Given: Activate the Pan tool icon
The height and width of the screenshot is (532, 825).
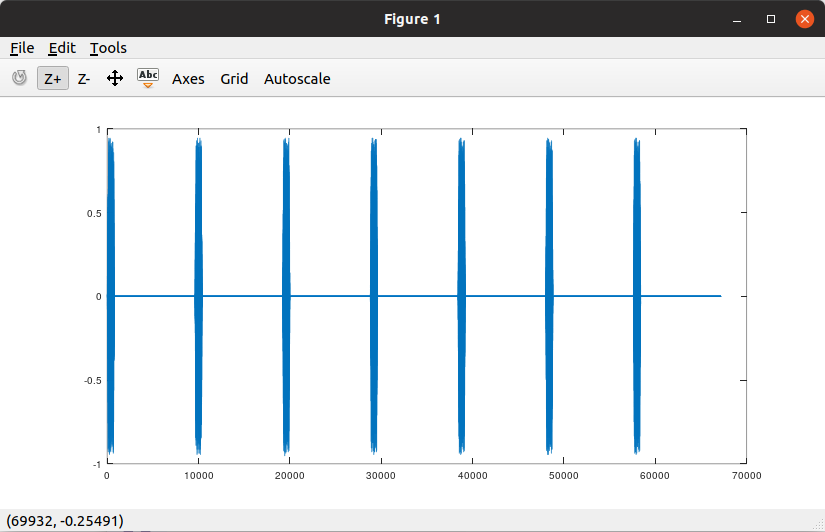Looking at the screenshot, I should 115,78.
